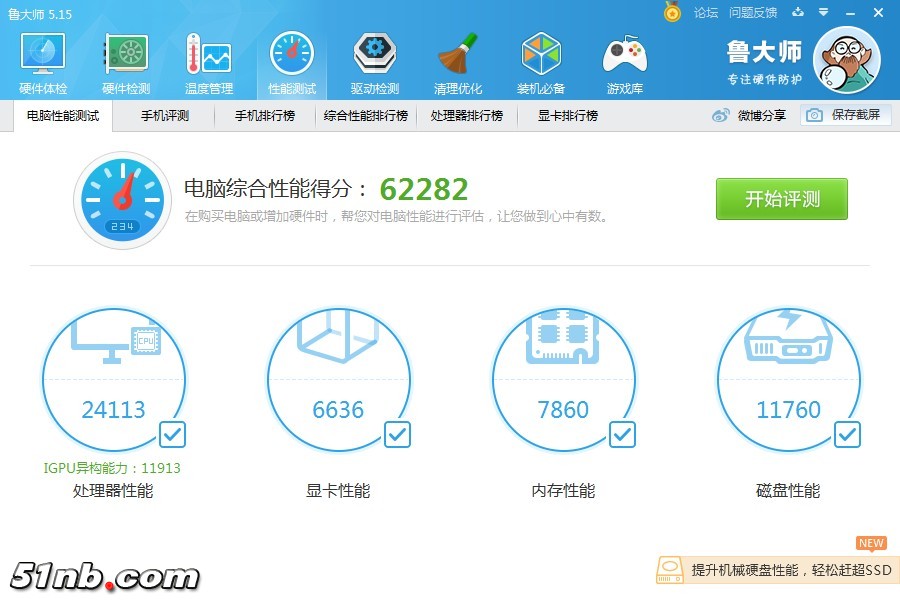Open the dropdown arrow near the close button
Viewport: 900px width, 600px height.
(822, 13)
